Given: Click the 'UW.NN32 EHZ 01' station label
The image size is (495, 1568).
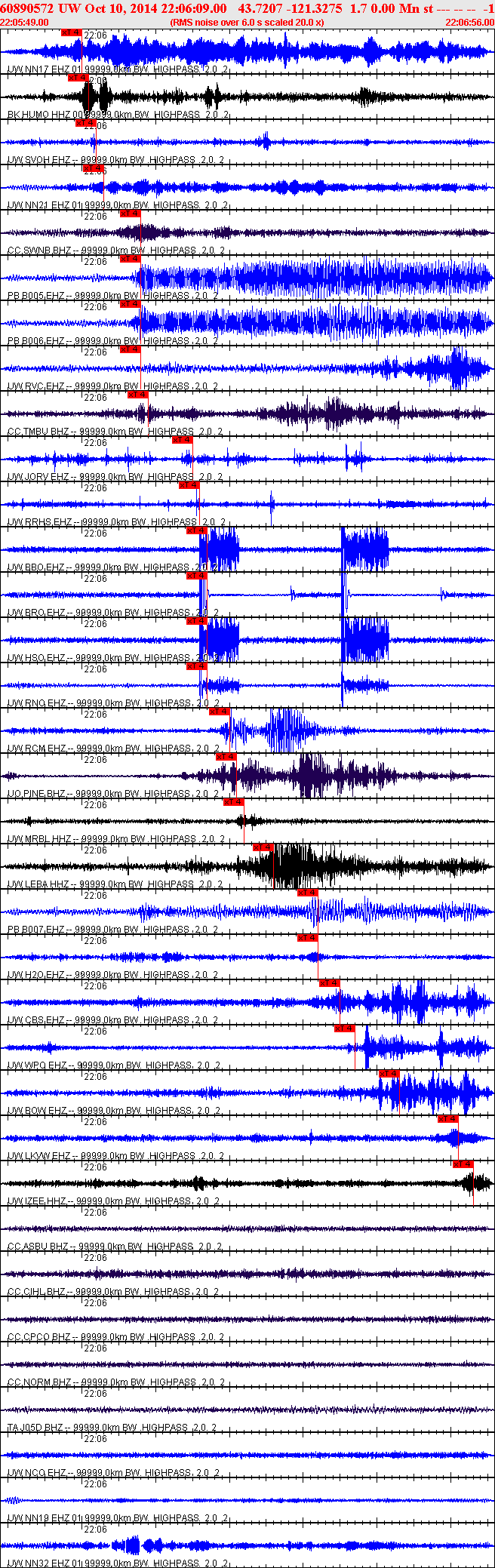Looking at the screenshot, I should [45, 1563].
